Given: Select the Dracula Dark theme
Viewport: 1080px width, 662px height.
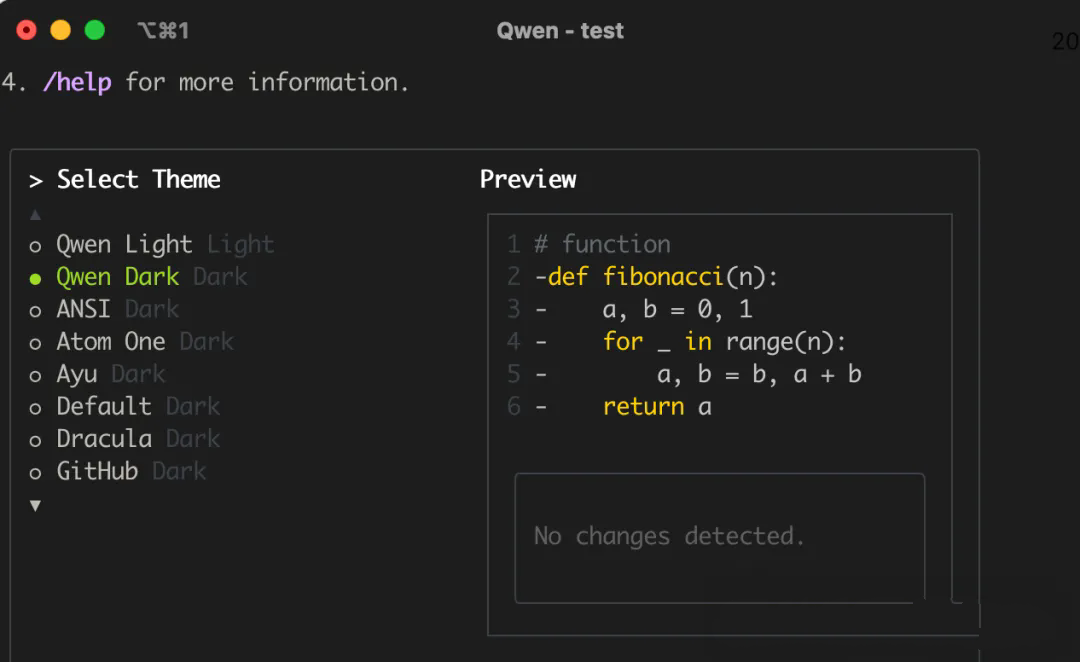Looking at the screenshot, I should pos(125,439).
